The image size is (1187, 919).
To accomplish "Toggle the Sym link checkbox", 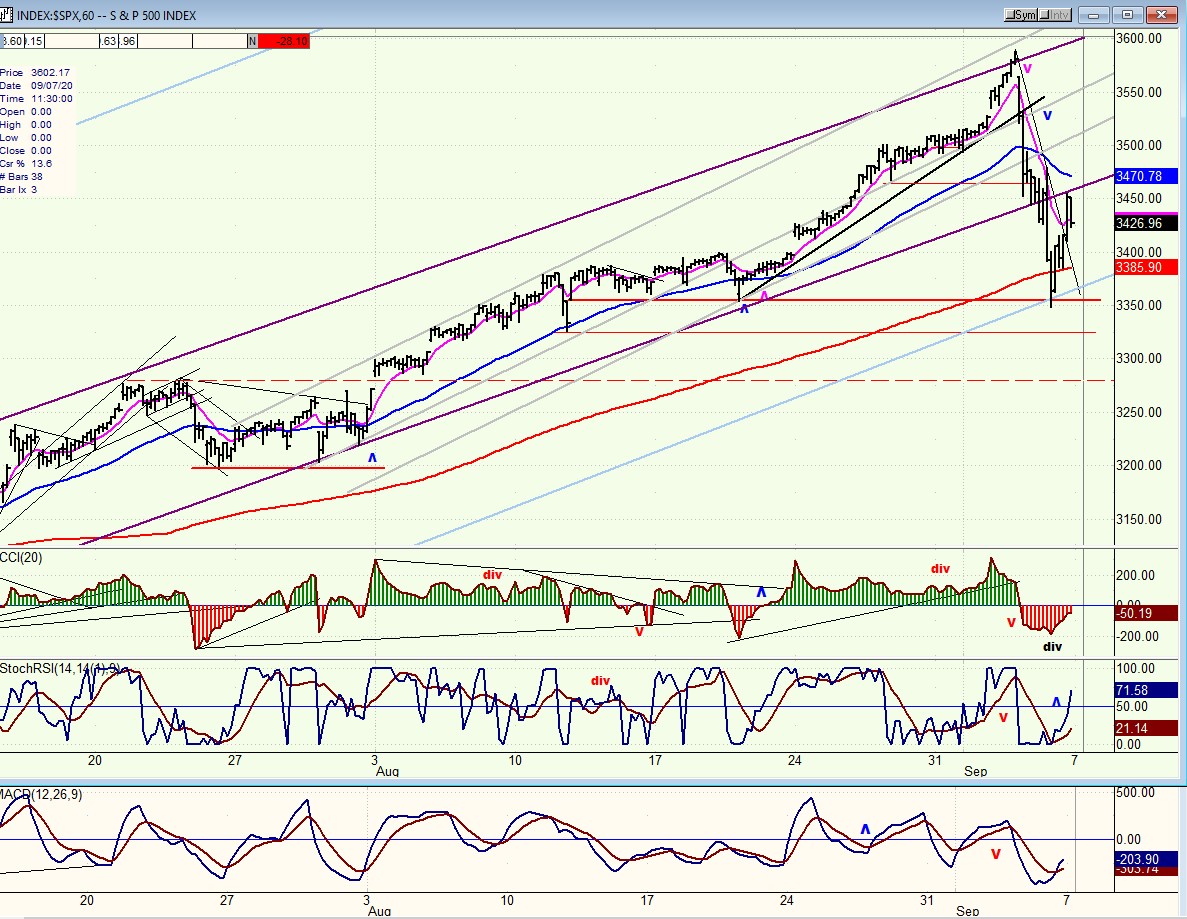I will 1021,15.
